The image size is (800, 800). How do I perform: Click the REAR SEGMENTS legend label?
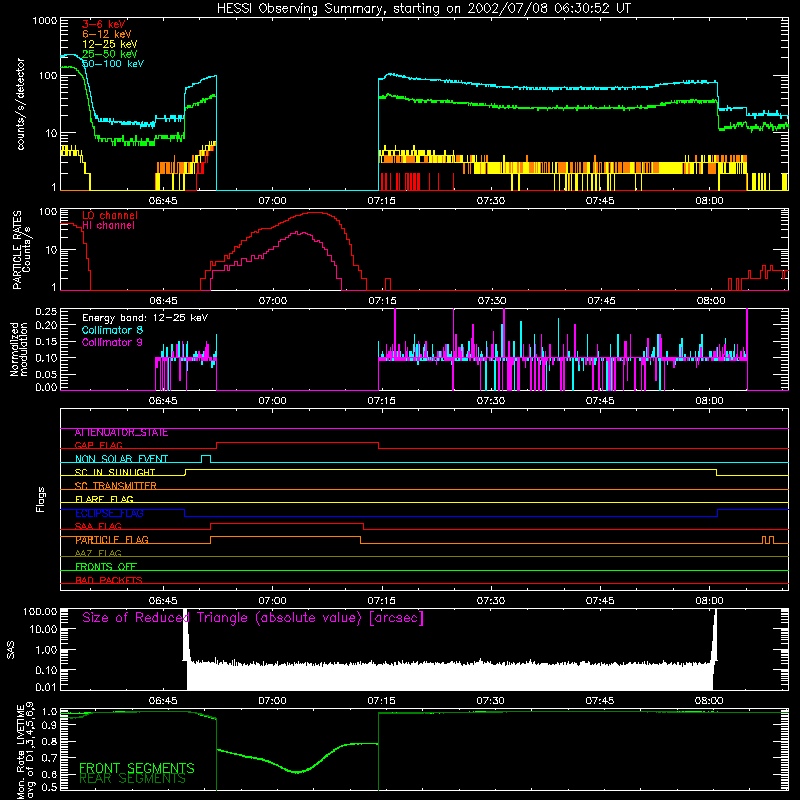(x=133, y=779)
